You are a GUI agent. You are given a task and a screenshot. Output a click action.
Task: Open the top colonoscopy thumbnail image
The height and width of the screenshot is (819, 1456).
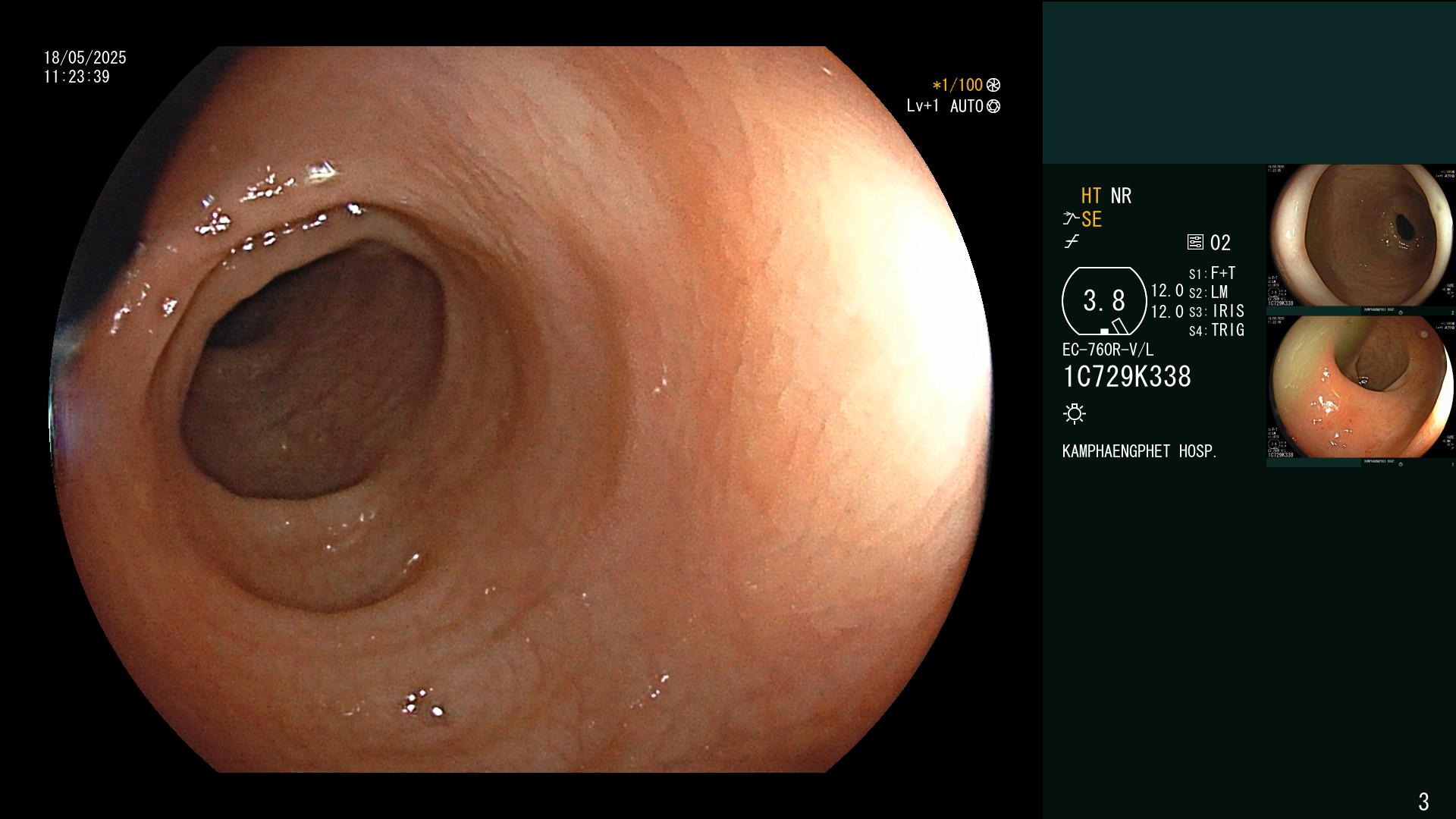pyautogui.click(x=1360, y=236)
